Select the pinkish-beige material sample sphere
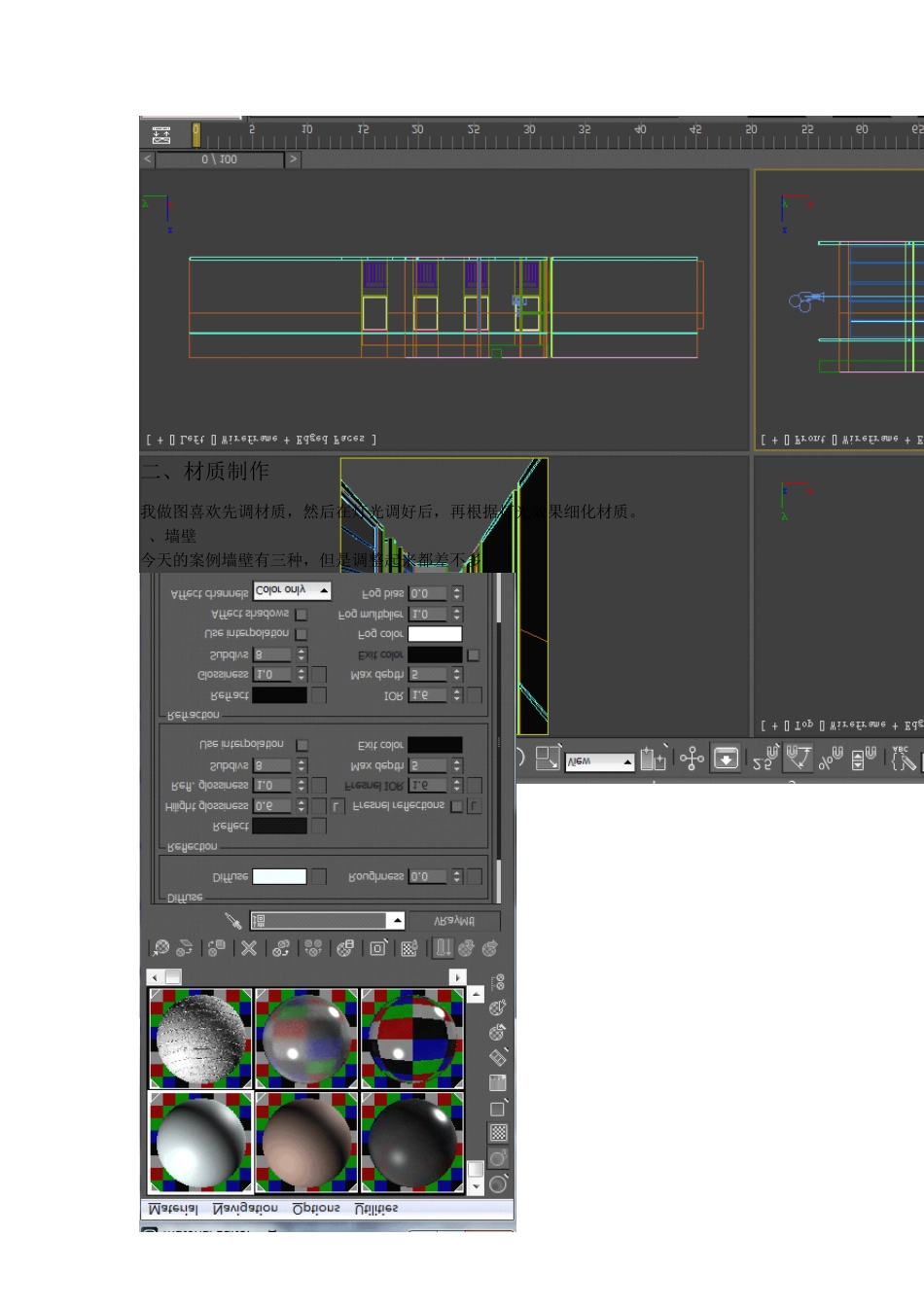The height and width of the screenshot is (1307, 924). (306, 1143)
